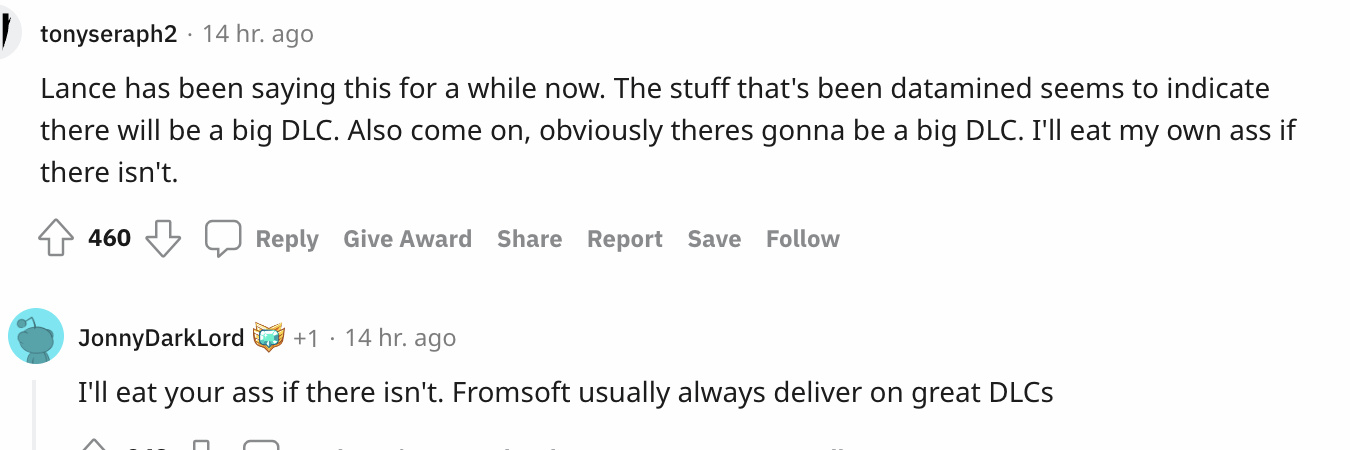This screenshot has height=450, width=1350.
Task: Click the speech bubble reply icon
Action: pyautogui.click(x=223, y=239)
